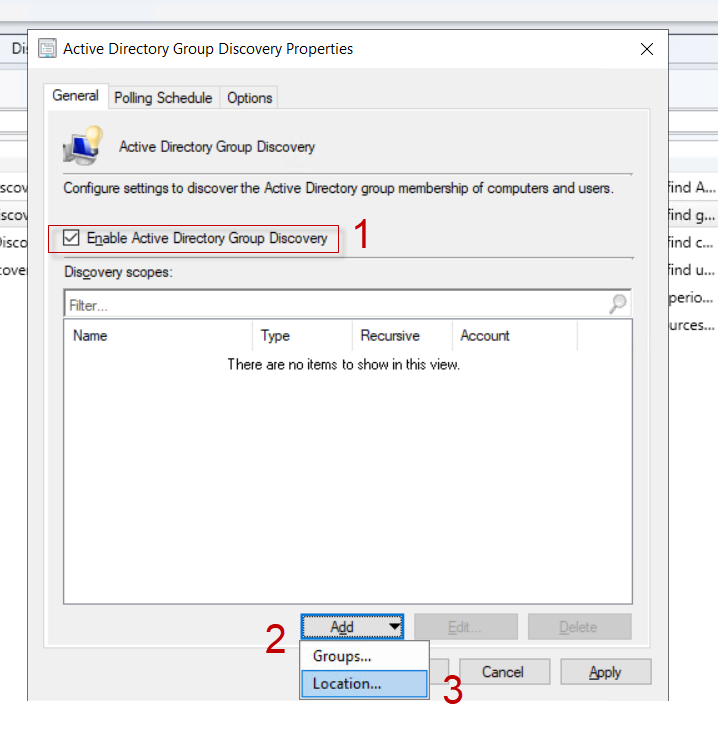Image resolution: width=718 pixels, height=736 pixels.
Task: Click the disabled Edit... button
Action: click(466, 627)
